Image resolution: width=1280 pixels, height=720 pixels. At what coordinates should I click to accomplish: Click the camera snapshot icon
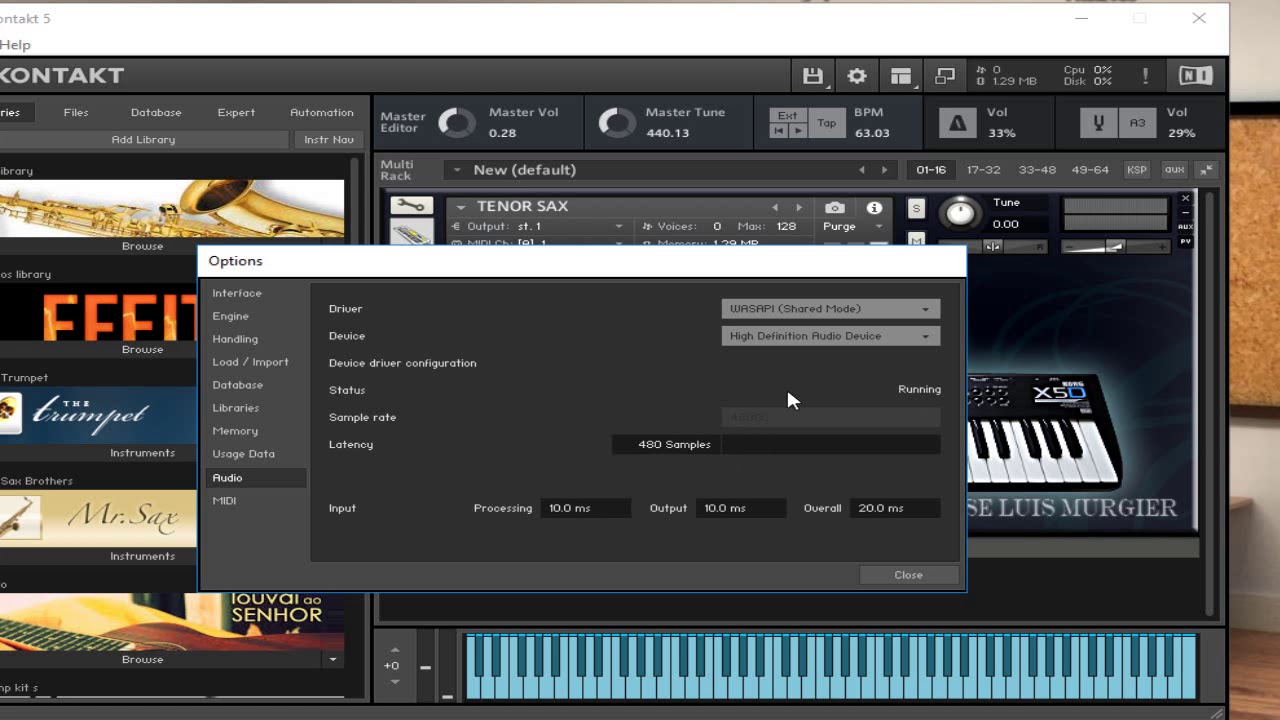[835, 207]
